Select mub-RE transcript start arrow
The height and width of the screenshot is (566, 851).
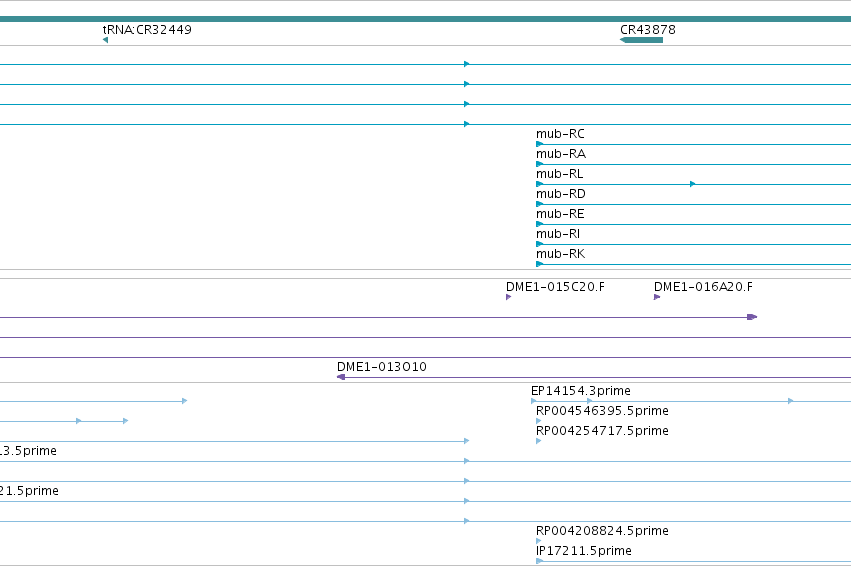539,224
